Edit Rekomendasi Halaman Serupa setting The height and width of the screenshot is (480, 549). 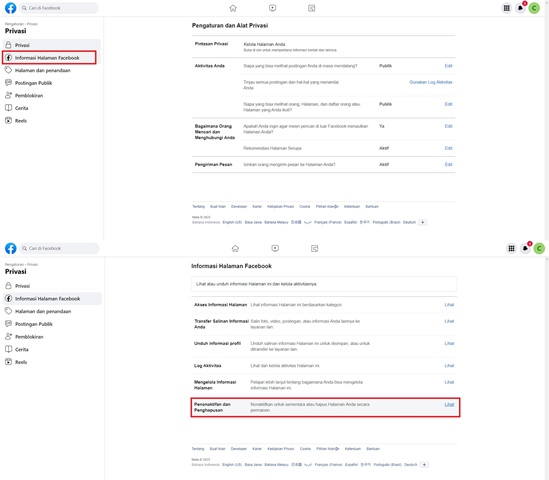tap(449, 148)
